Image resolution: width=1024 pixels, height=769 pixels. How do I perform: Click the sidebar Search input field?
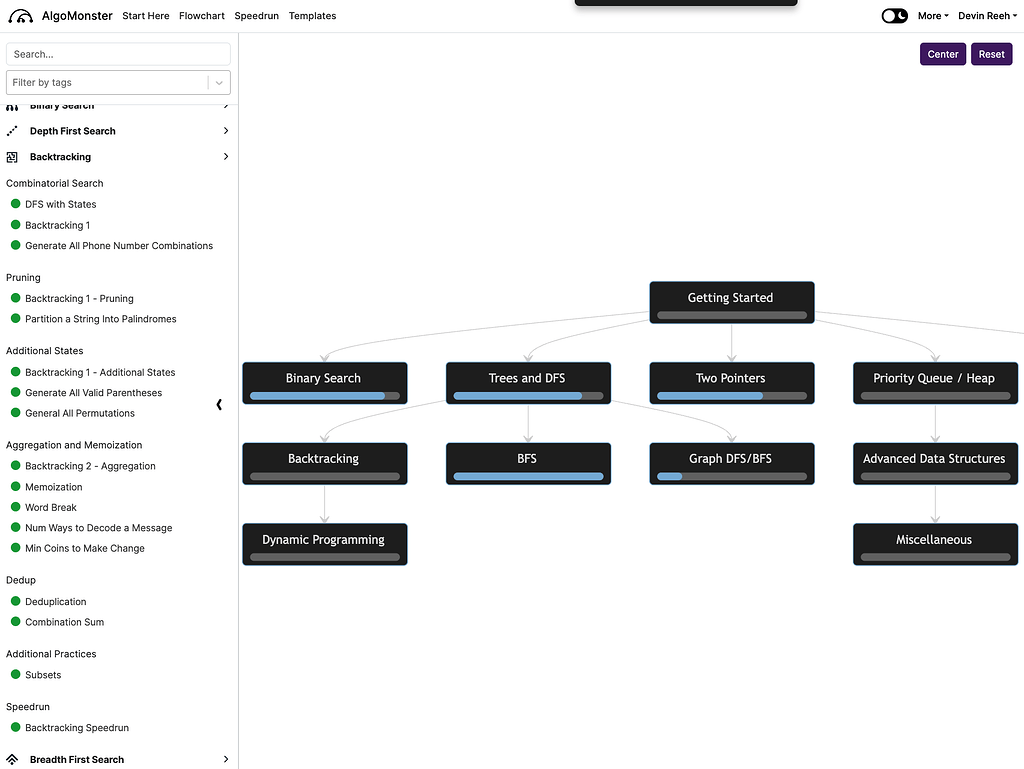pos(118,54)
